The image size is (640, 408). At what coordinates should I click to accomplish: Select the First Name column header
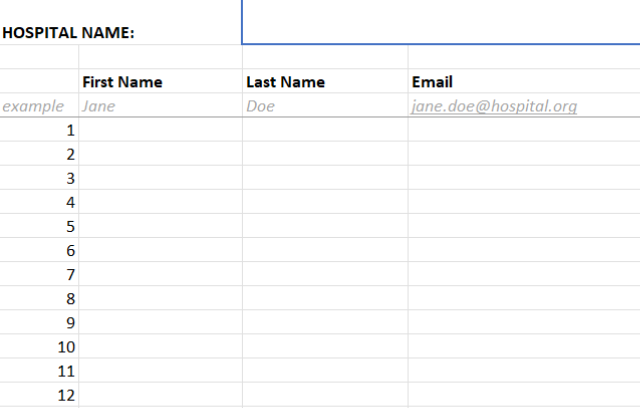(160, 81)
